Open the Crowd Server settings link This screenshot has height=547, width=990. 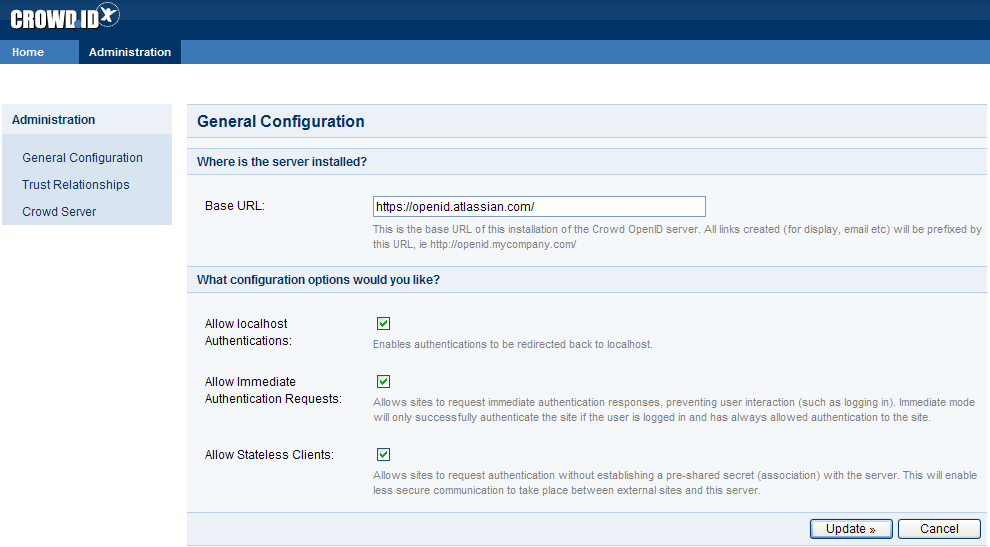click(59, 212)
